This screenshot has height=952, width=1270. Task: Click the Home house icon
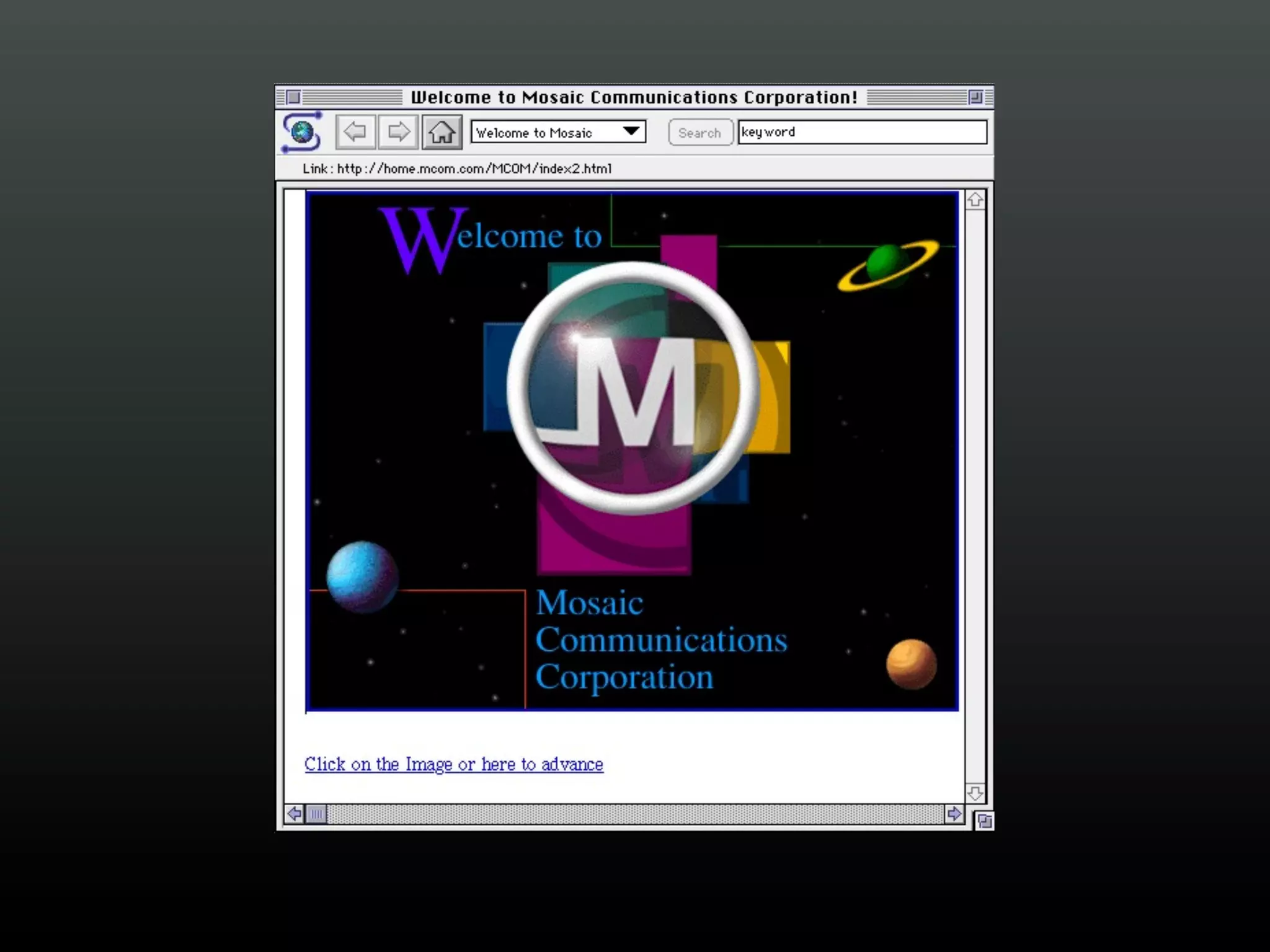(442, 132)
